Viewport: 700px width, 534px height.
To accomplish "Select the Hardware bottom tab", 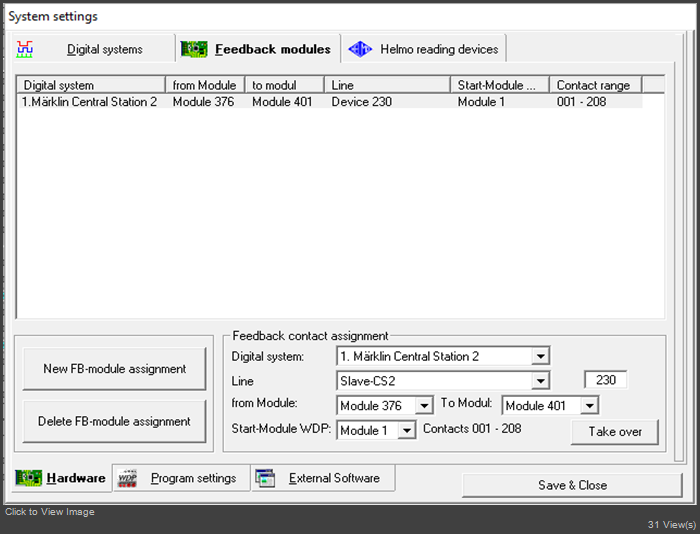I will pyautogui.click(x=62, y=478).
